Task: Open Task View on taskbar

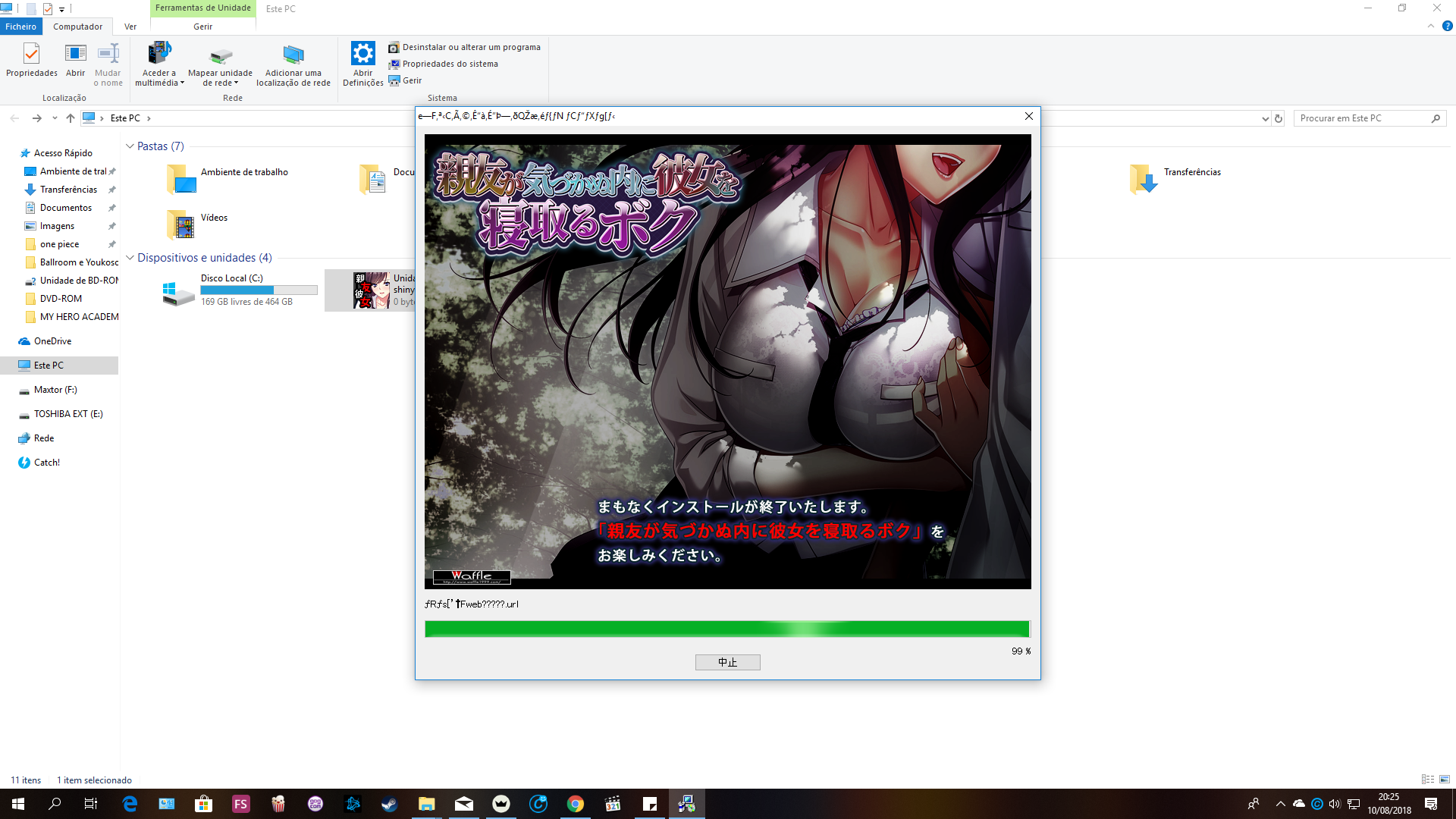Action: 91,804
